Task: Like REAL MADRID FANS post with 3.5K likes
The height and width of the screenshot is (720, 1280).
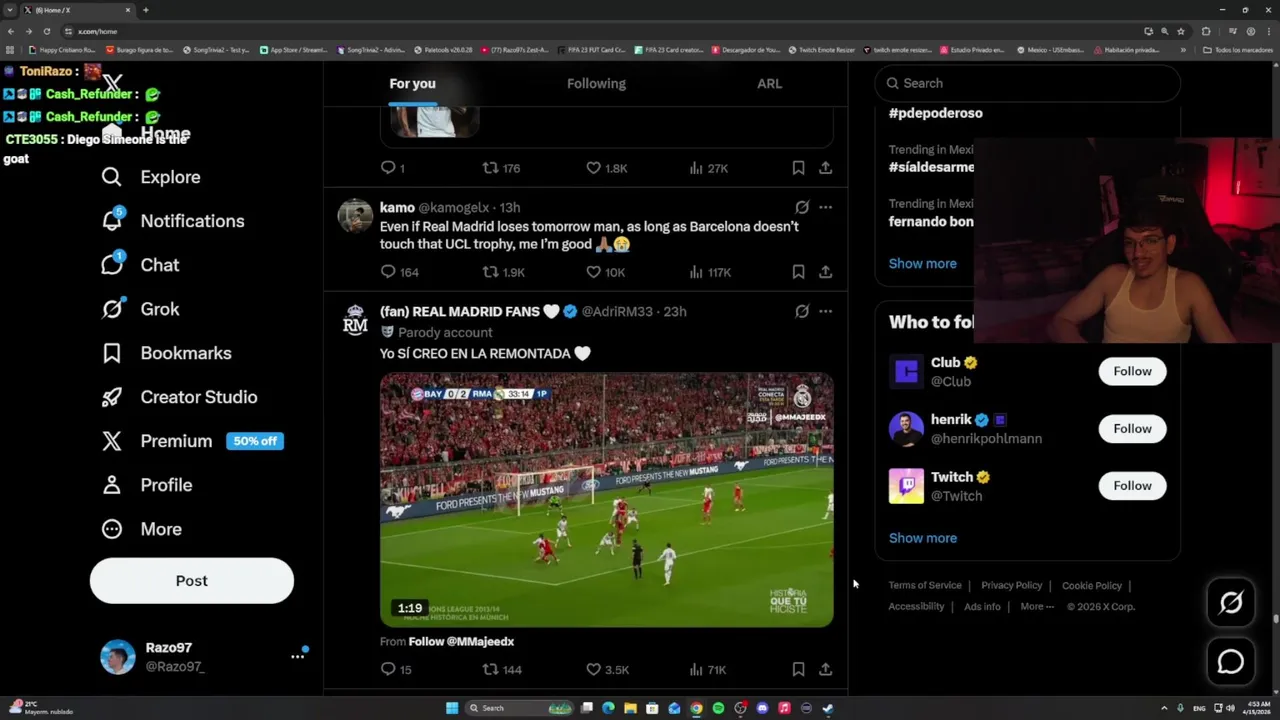Action: (607, 670)
